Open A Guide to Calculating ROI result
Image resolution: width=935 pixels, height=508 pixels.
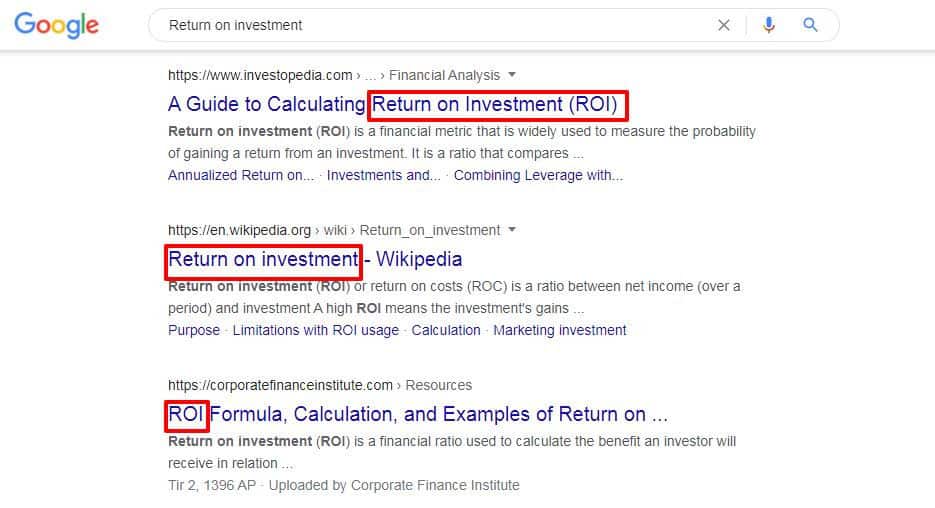(393, 104)
